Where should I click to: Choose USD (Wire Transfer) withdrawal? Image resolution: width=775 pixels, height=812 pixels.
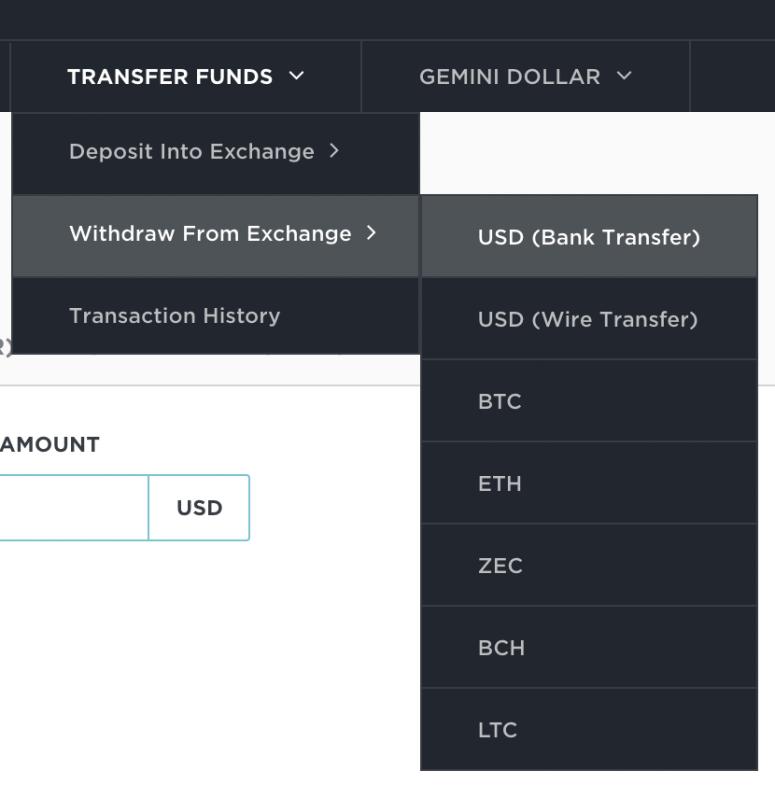coord(588,320)
